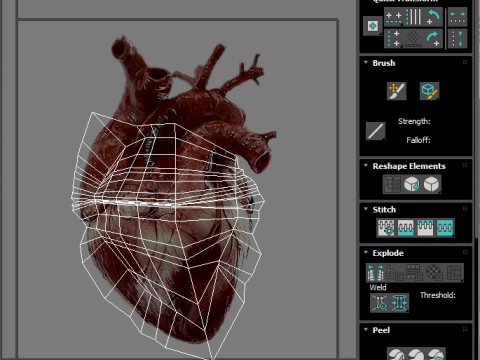Collapse the Stitch rollout
Image resolution: width=480 pixels, height=360 pixels.
pyautogui.click(x=366, y=209)
